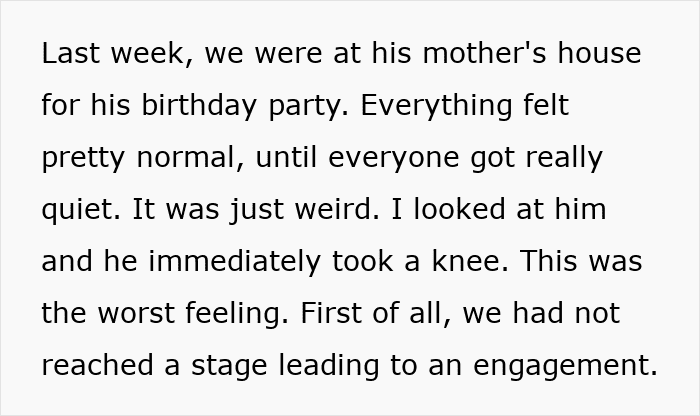
Task: Click the word "stage" in last line
Action: coord(229,366)
